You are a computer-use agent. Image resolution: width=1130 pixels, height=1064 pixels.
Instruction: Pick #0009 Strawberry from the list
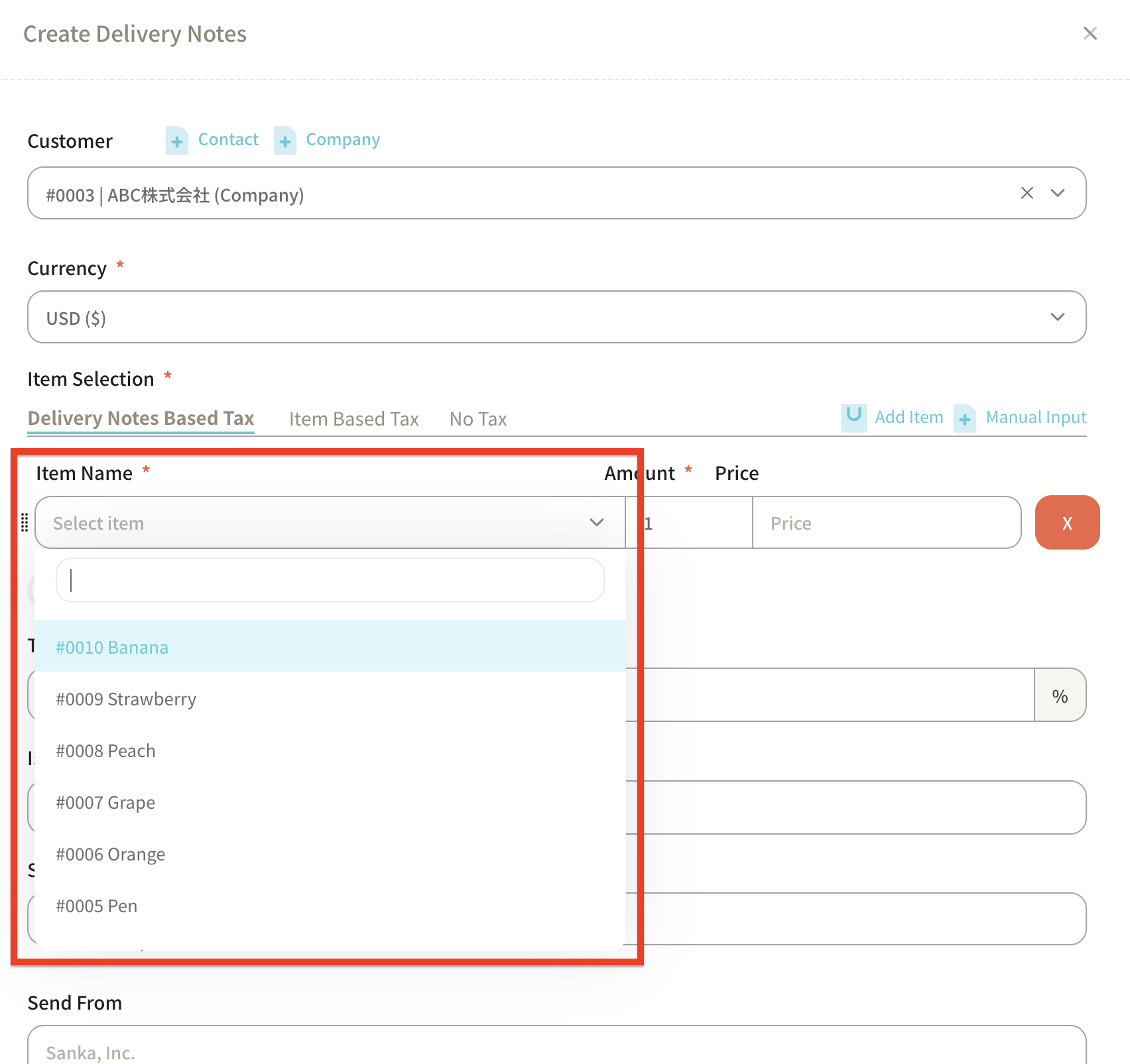[x=126, y=699]
